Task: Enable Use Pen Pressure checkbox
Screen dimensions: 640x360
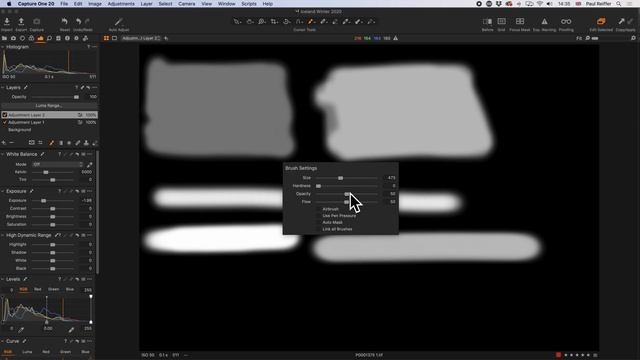Action: pyautogui.click(x=318, y=216)
